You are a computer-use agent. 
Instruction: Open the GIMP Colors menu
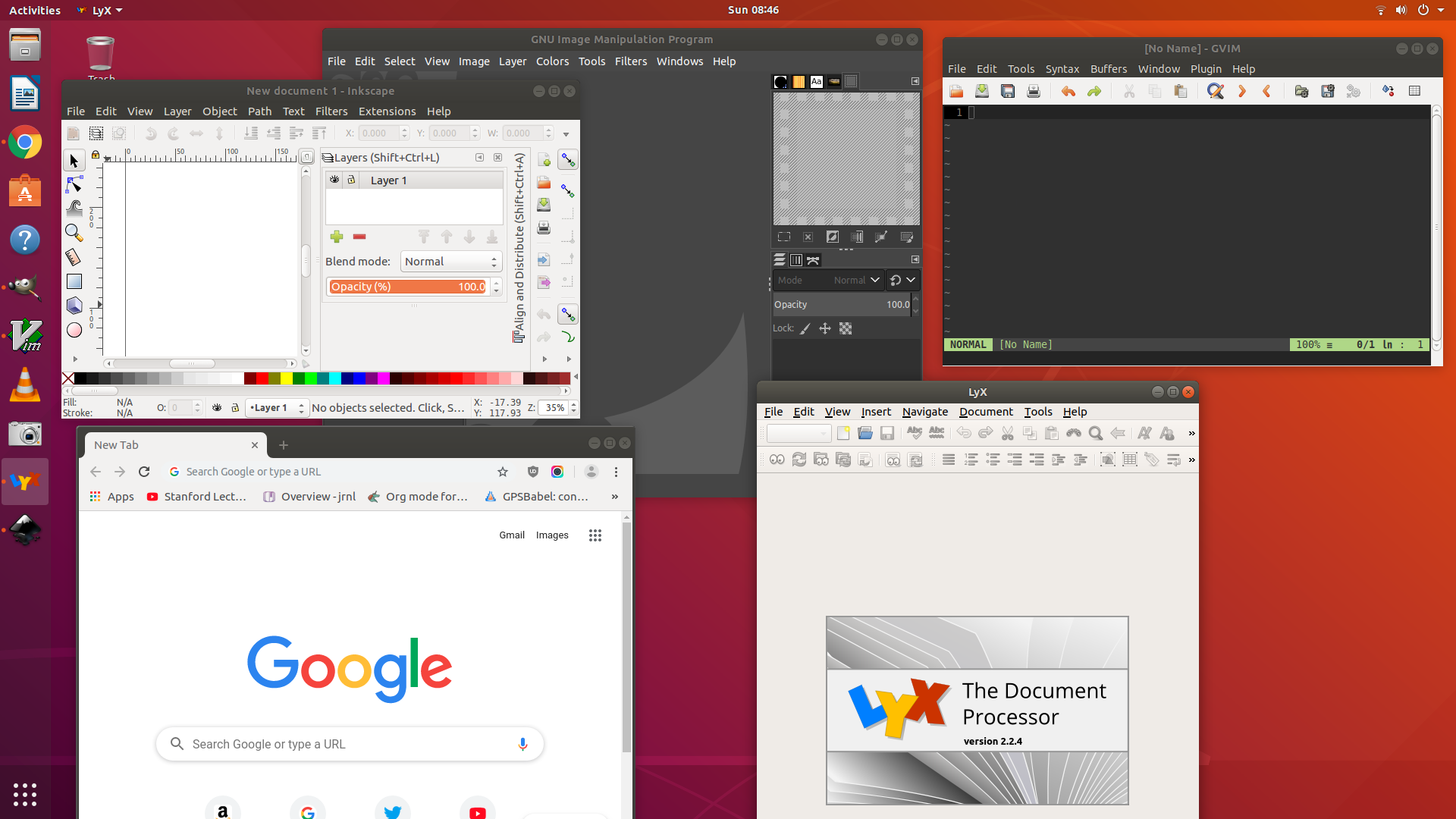coord(552,61)
